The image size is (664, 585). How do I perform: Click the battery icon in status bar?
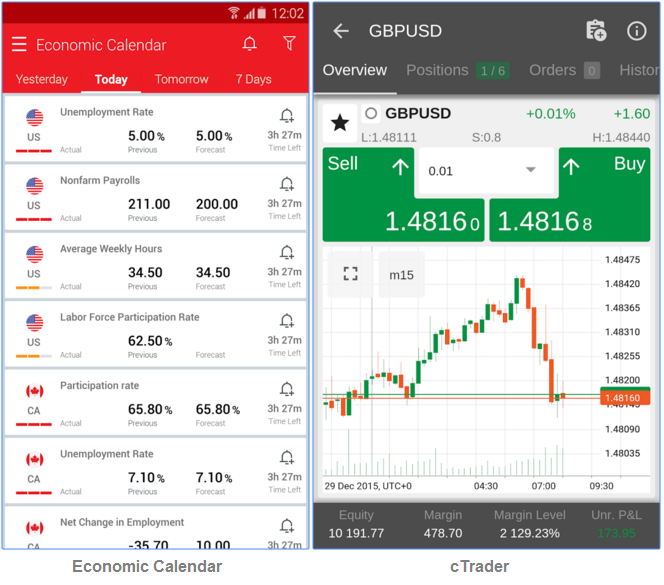(262, 13)
